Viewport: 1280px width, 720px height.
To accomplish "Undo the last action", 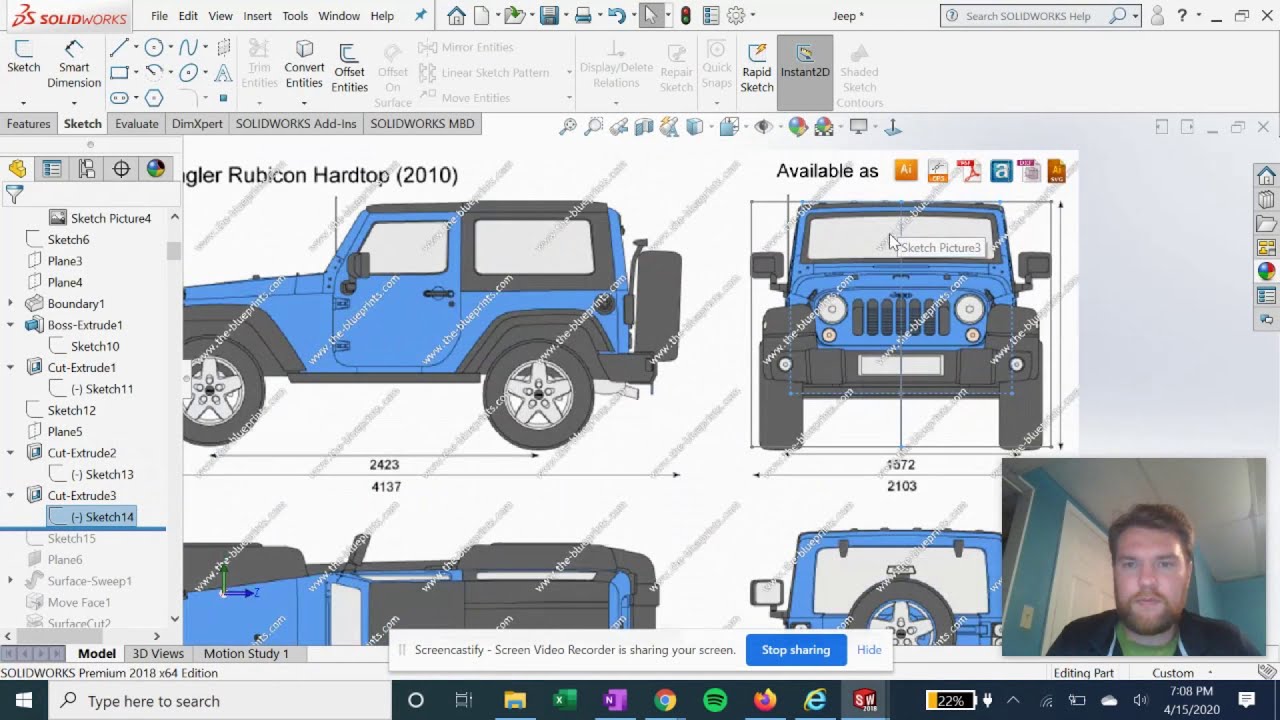I will pos(616,16).
